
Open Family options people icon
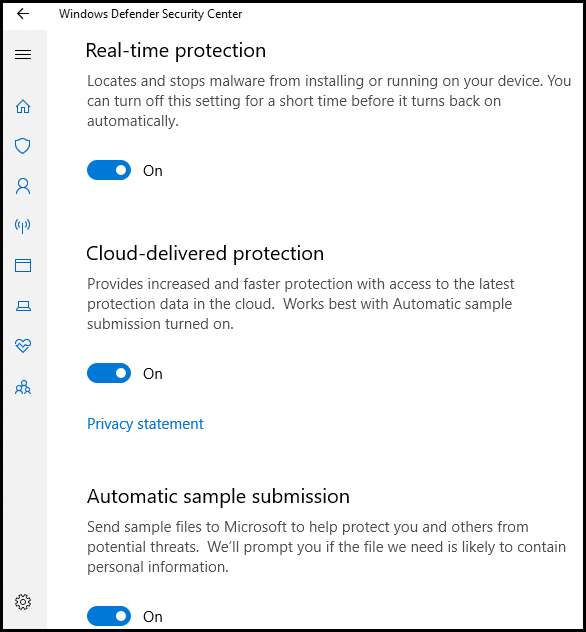[x=23, y=387]
